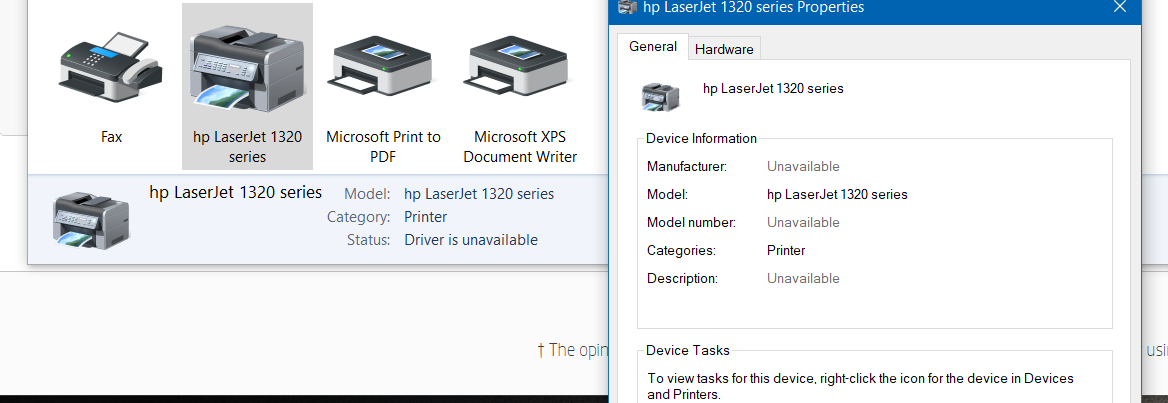Click the Properties dialog title text
The image size is (1168, 403).
[x=753, y=7]
